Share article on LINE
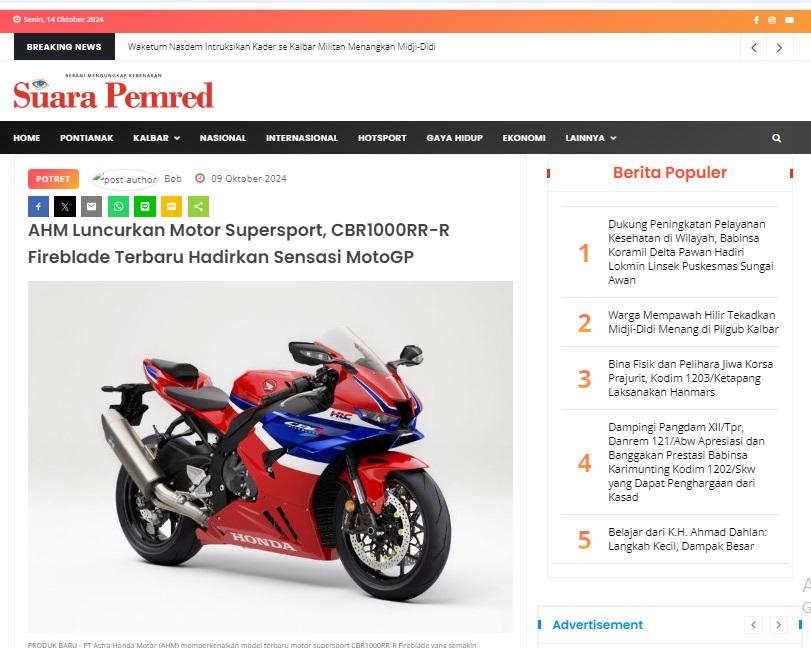 [145, 207]
